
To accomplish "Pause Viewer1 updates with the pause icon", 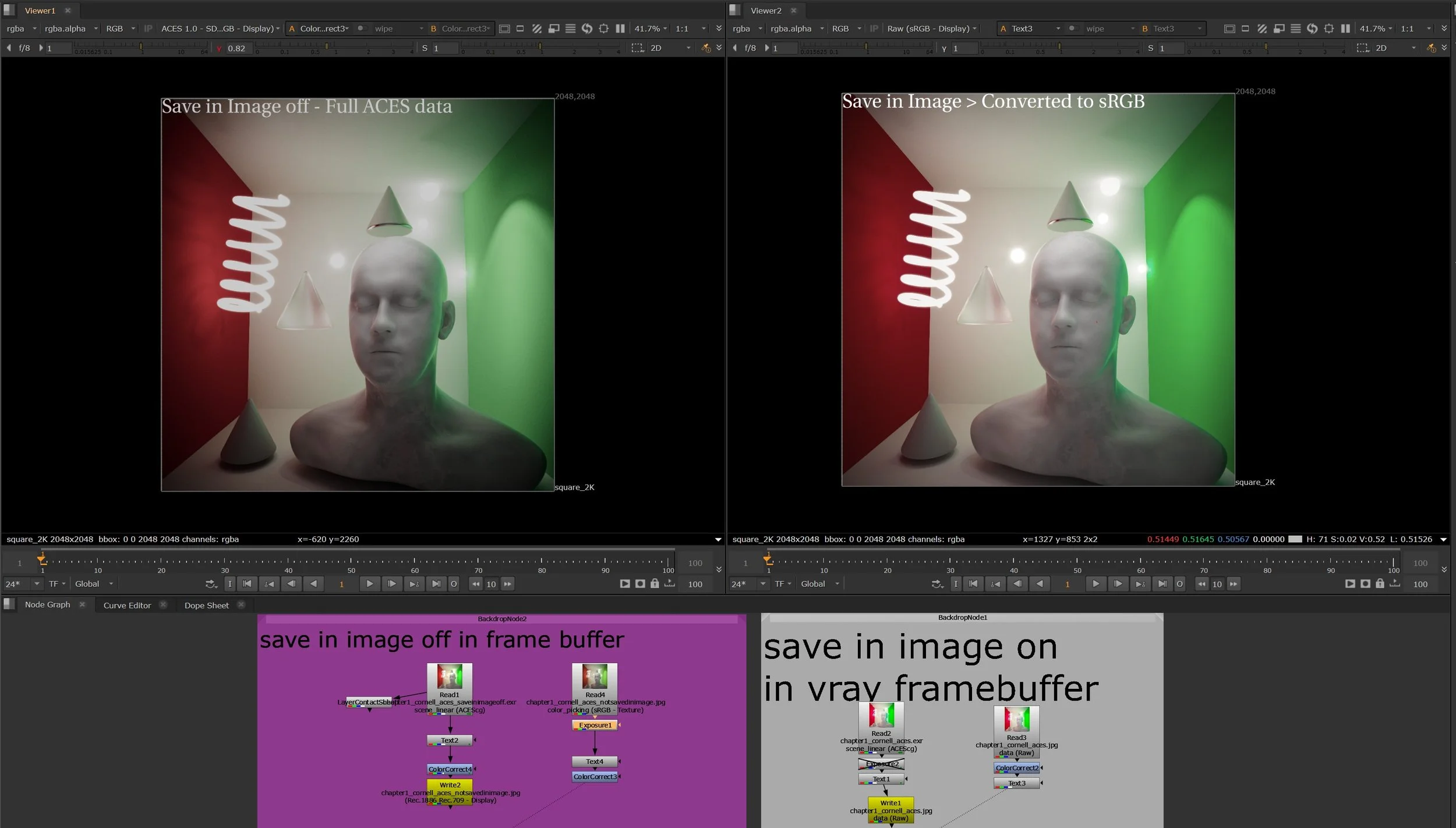I will click(620, 28).
